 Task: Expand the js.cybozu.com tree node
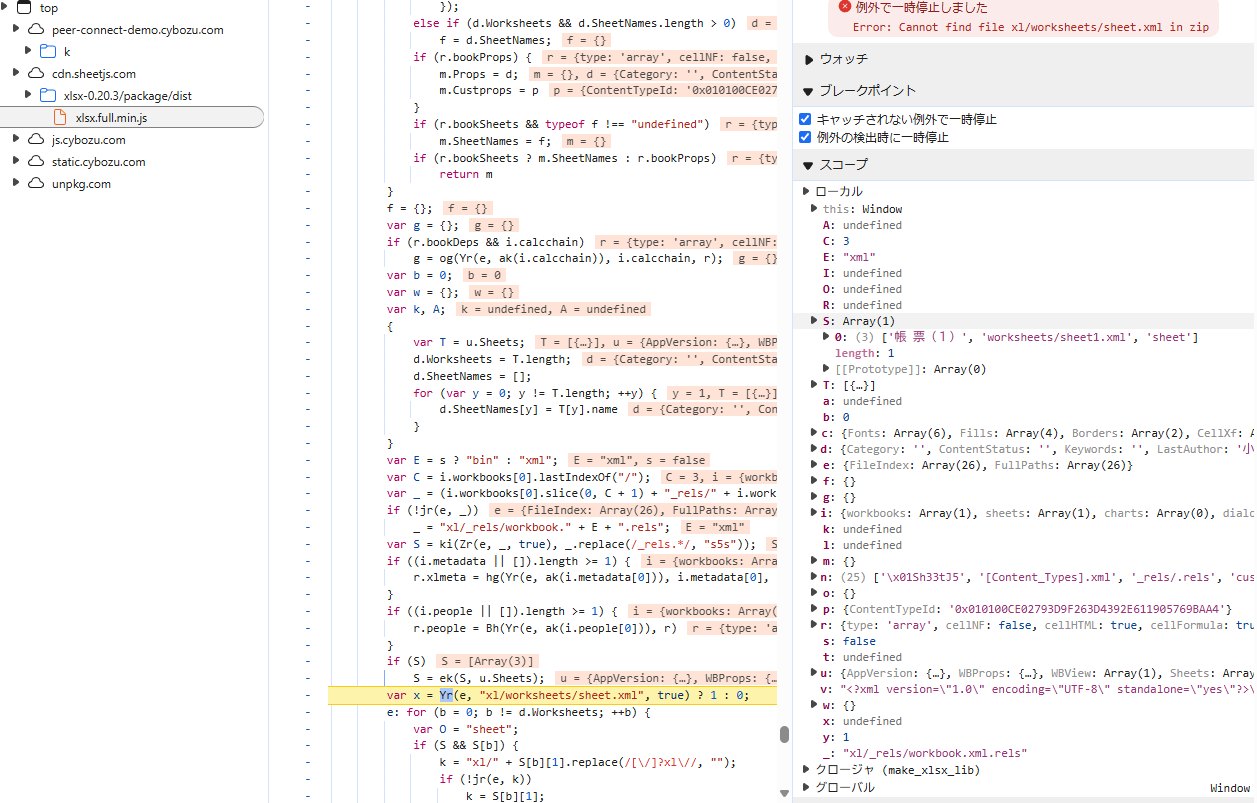[17, 140]
